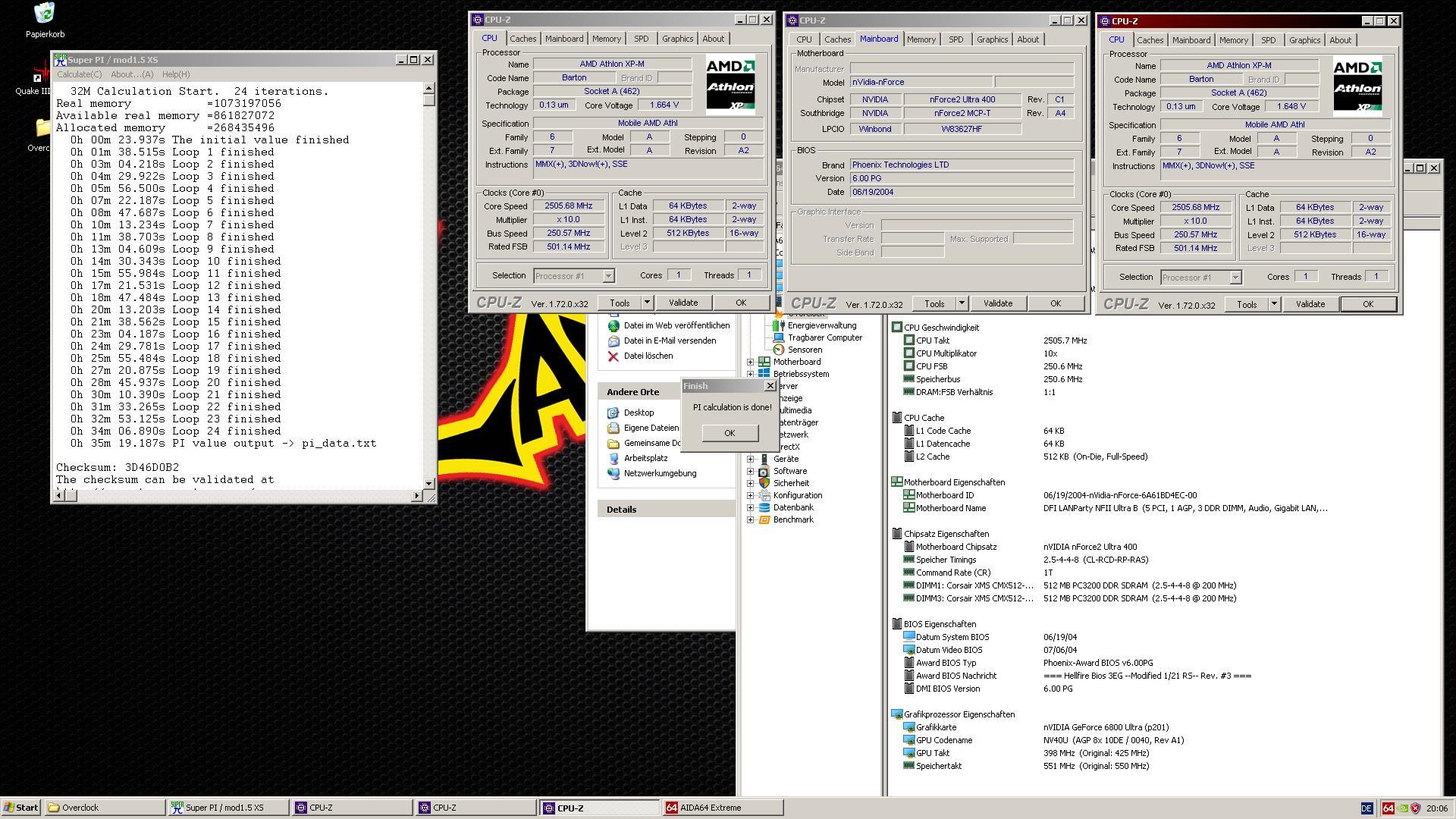Expand the Motherboard node in AIDA64 tree
The width and height of the screenshot is (1456, 819).
tap(751, 362)
